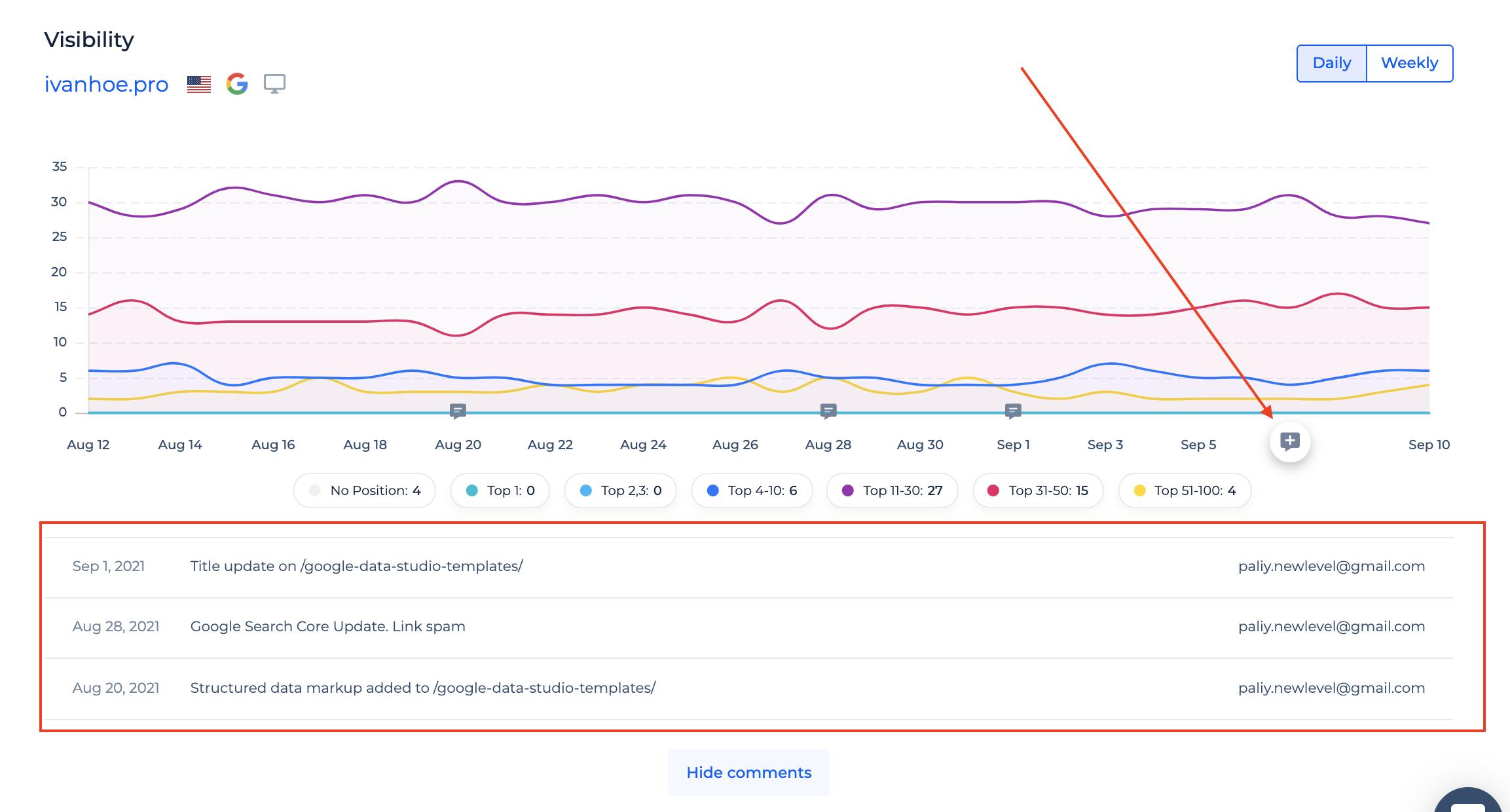Click the Sep 10 x-axis label
Viewport: 1510px width, 812px height.
[x=1429, y=445]
